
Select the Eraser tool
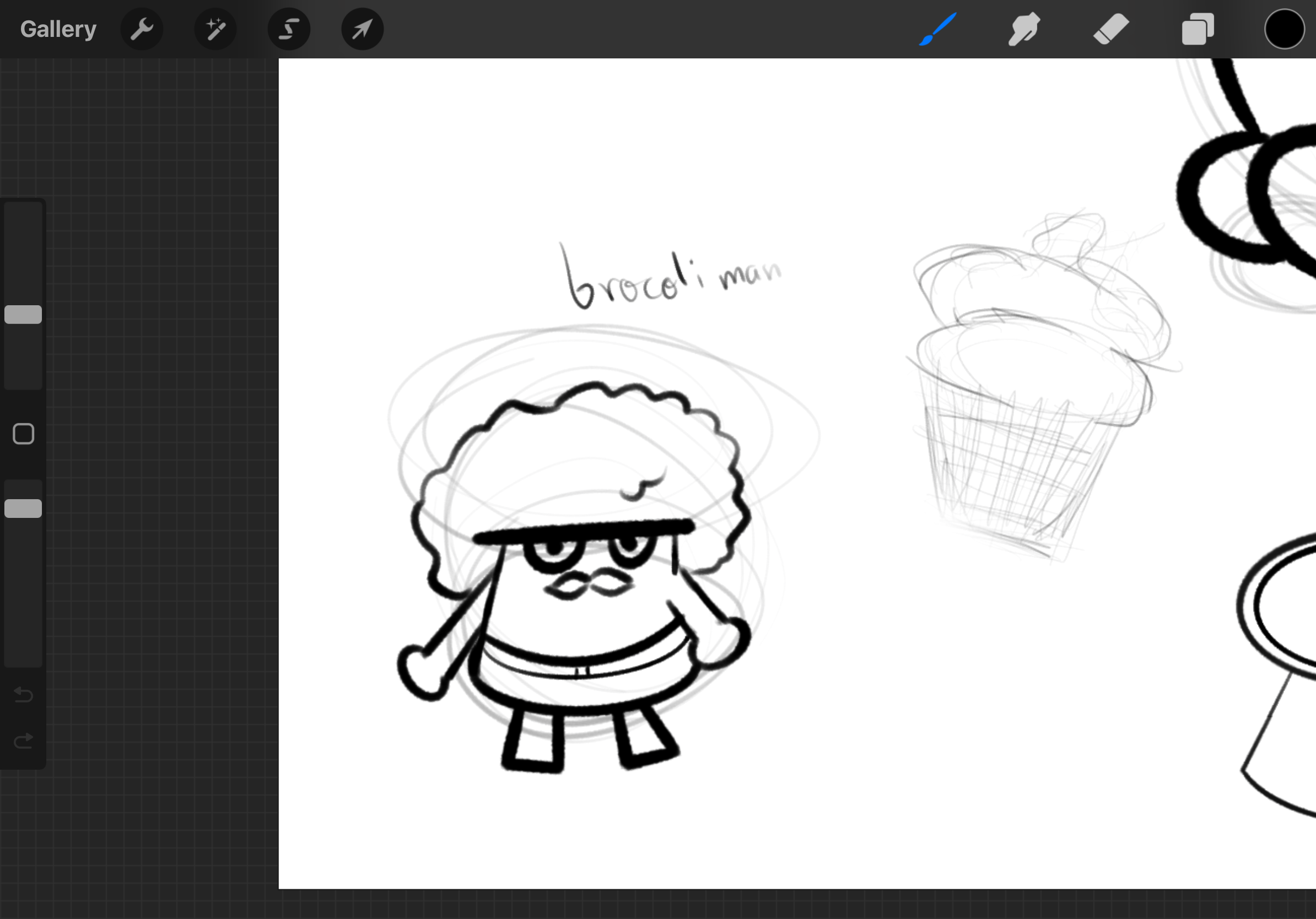click(x=1111, y=29)
